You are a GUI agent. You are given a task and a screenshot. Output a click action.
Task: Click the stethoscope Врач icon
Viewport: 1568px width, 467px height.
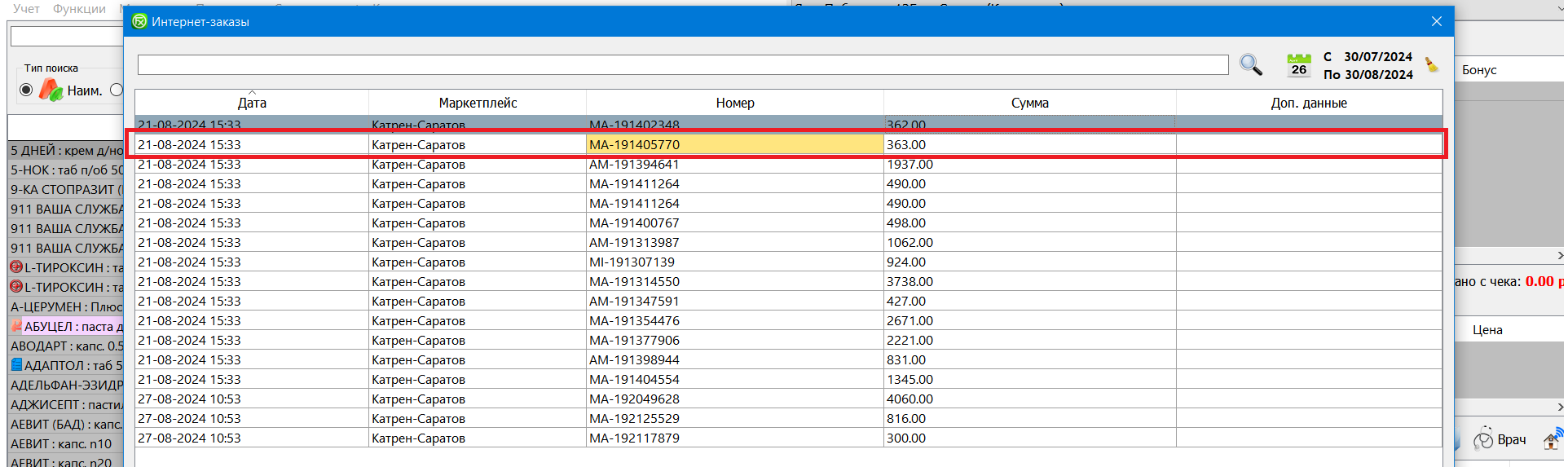(x=1483, y=438)
